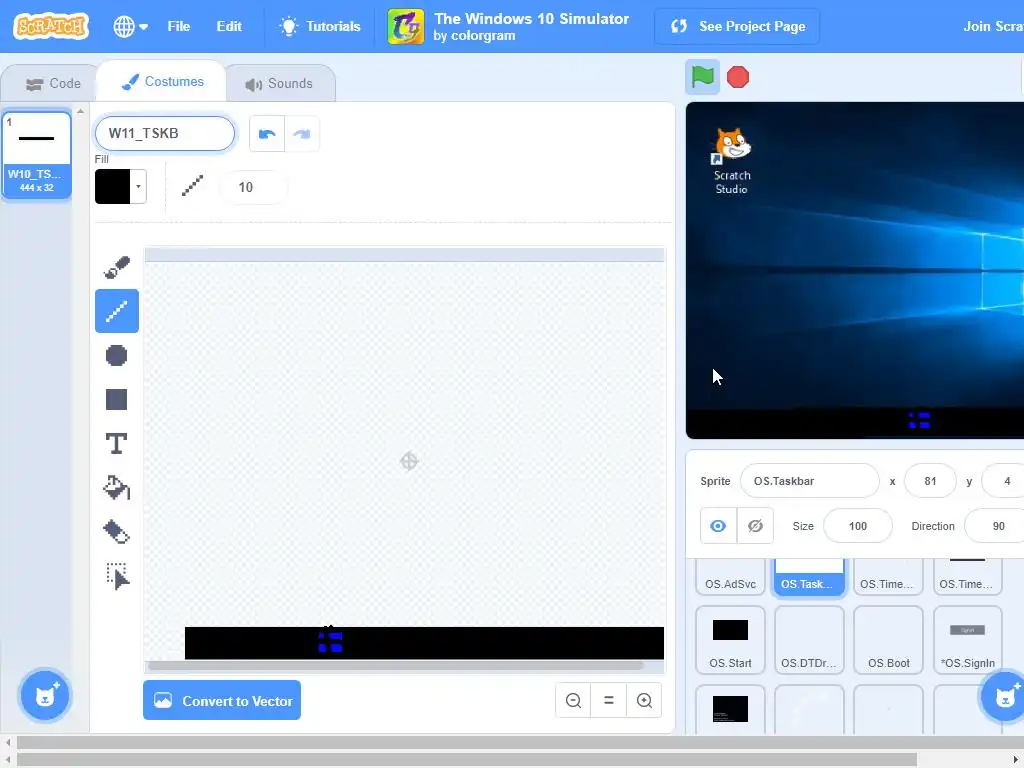Viewport: 1024px width, 768px height.
Task: Select the marquee Select tool
Action: (117, 576)
